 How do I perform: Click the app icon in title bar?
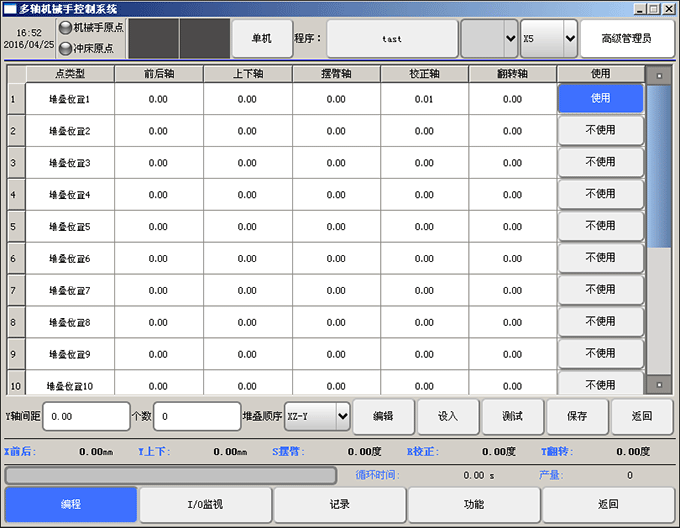coord(10,8)
